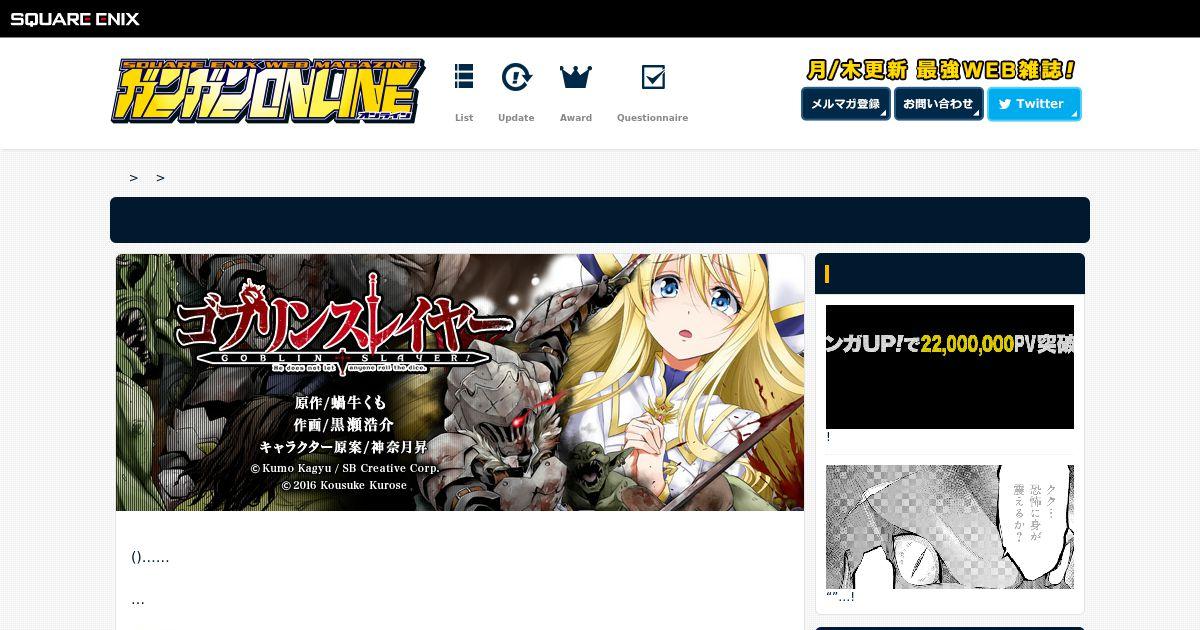Viewport: 1200px width, 630px height.
Task: Open the List icon
Action: click(x=464, y=77)
